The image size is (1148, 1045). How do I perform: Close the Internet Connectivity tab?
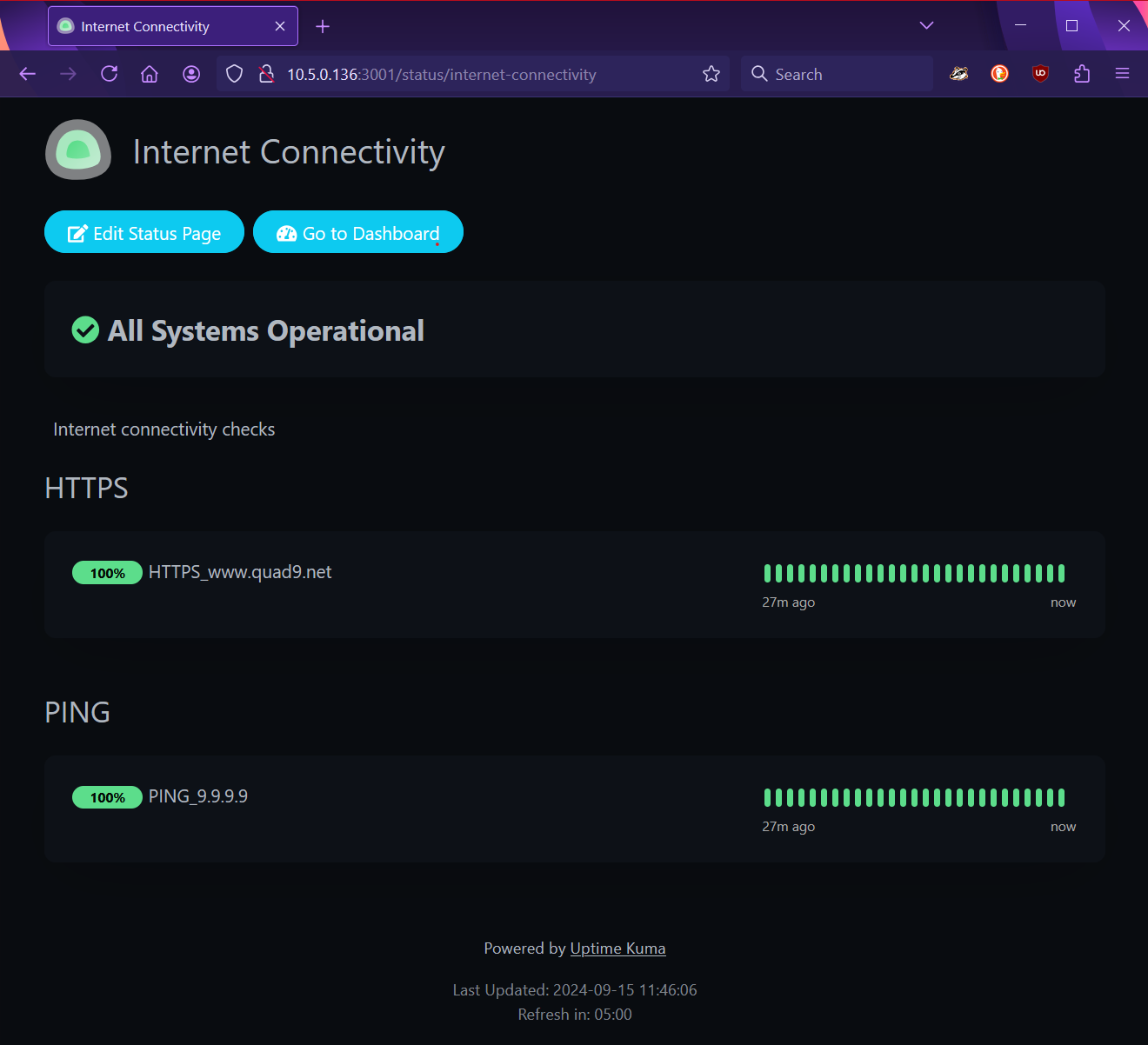[x=280, y=26]
